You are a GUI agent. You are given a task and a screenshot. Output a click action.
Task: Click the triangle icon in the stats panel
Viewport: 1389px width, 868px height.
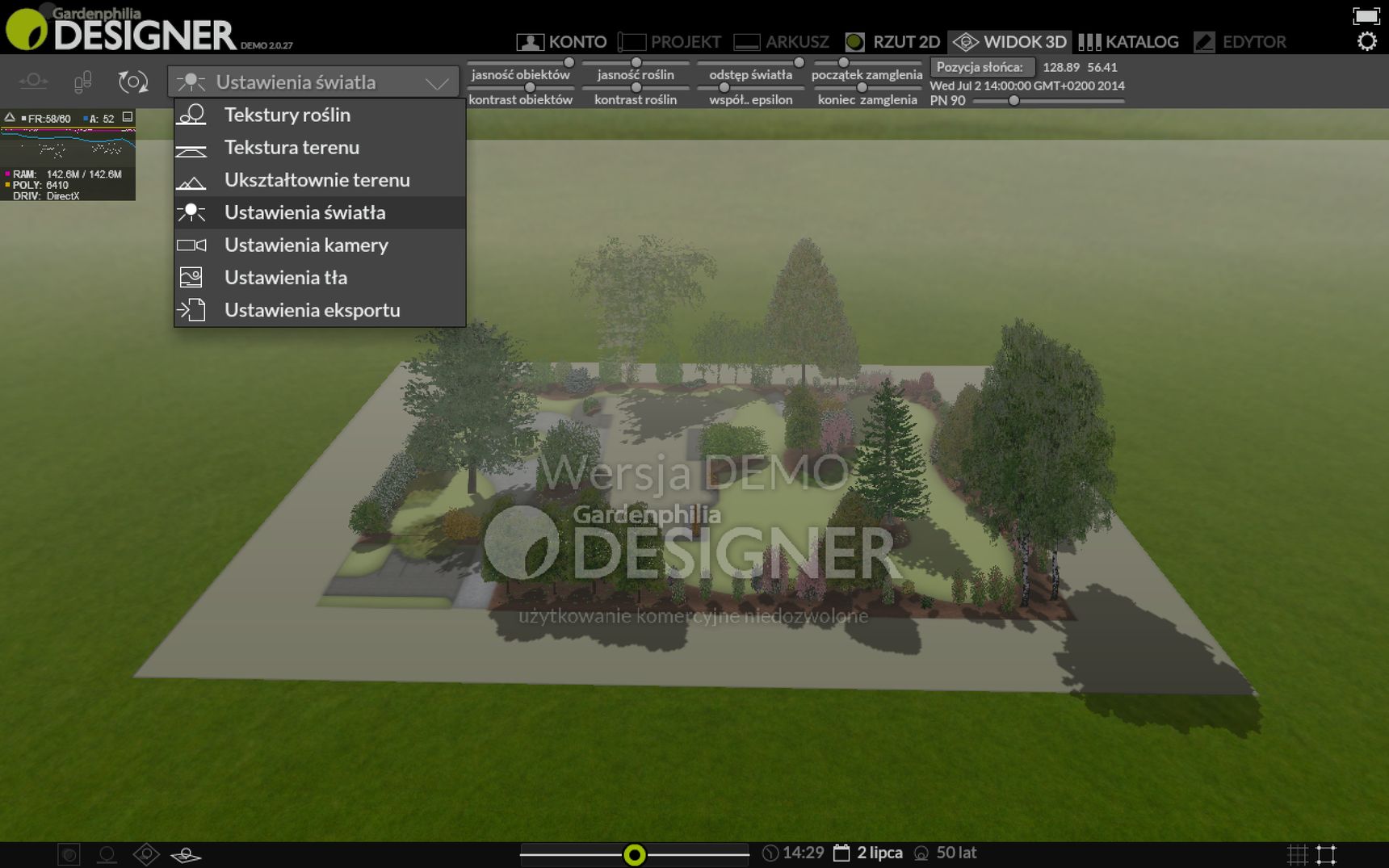coord(10,118)
